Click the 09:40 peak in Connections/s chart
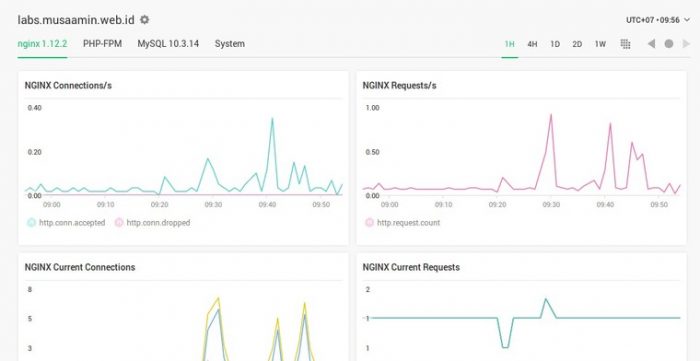 (272, 118)
